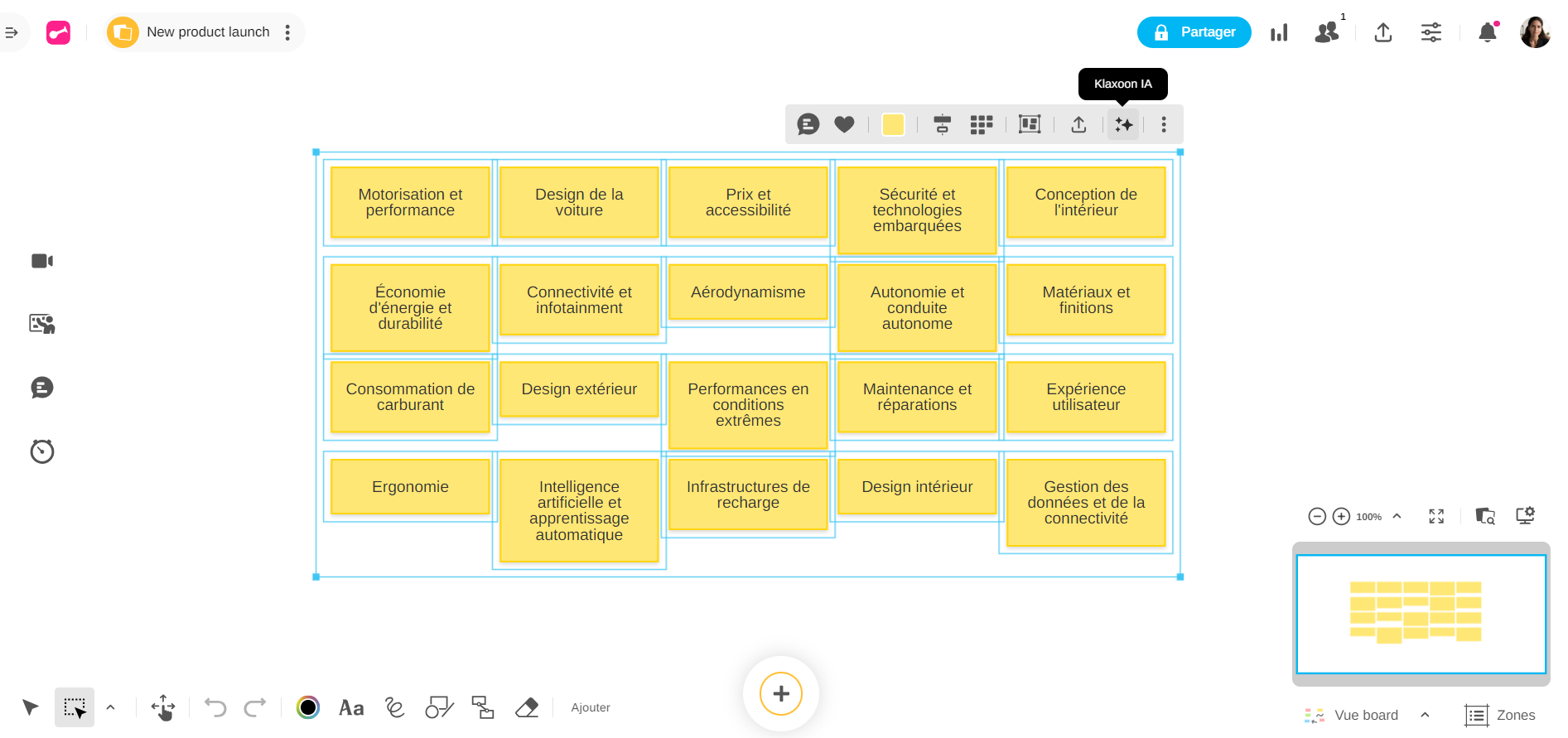Toggle the rectangle selection tool
The image size is (1568, 738).
[x=75, y=707]
